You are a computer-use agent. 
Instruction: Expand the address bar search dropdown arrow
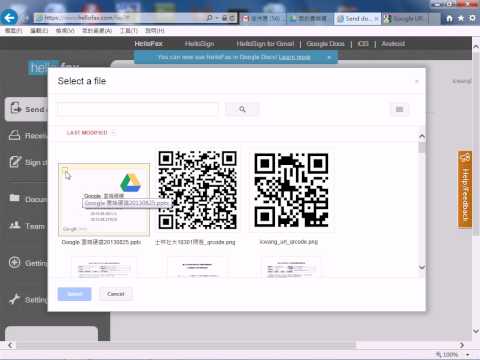point(216,18)
